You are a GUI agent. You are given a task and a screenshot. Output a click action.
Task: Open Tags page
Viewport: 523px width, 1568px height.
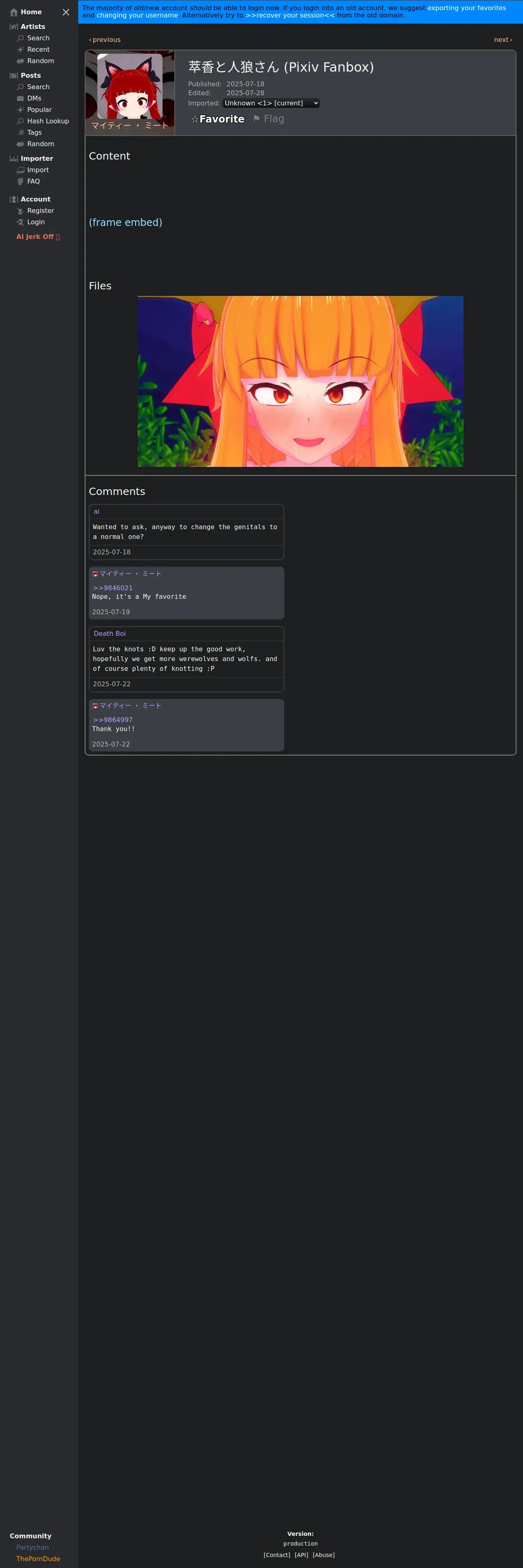coord(35,132)
